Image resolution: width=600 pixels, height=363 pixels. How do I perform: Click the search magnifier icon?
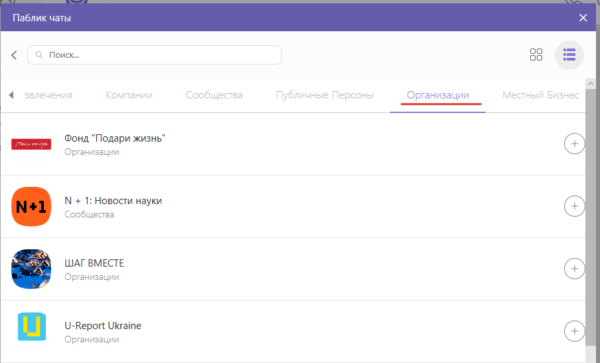[39, 55]
